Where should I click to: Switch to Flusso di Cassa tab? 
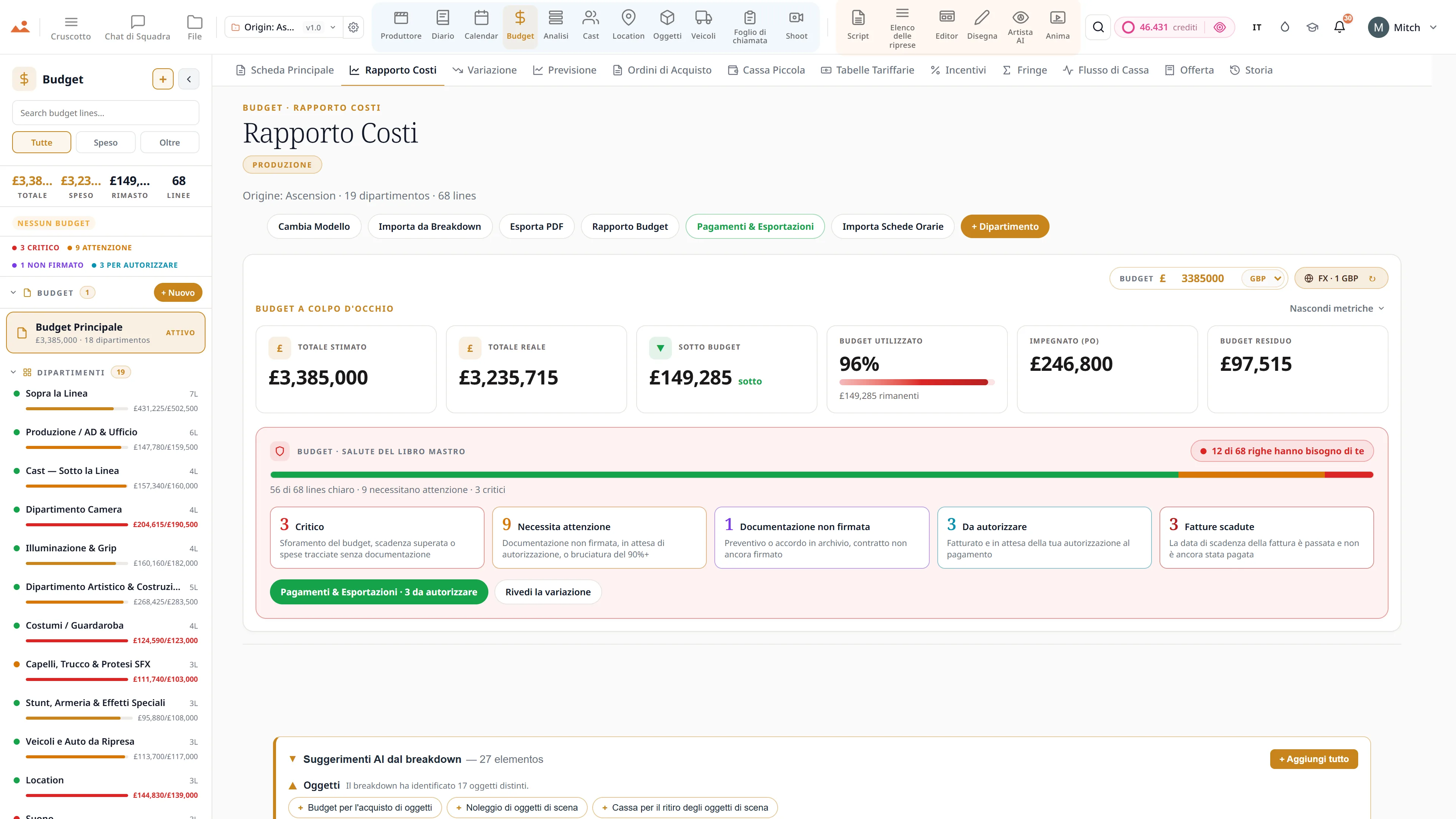pos(1106,70)
